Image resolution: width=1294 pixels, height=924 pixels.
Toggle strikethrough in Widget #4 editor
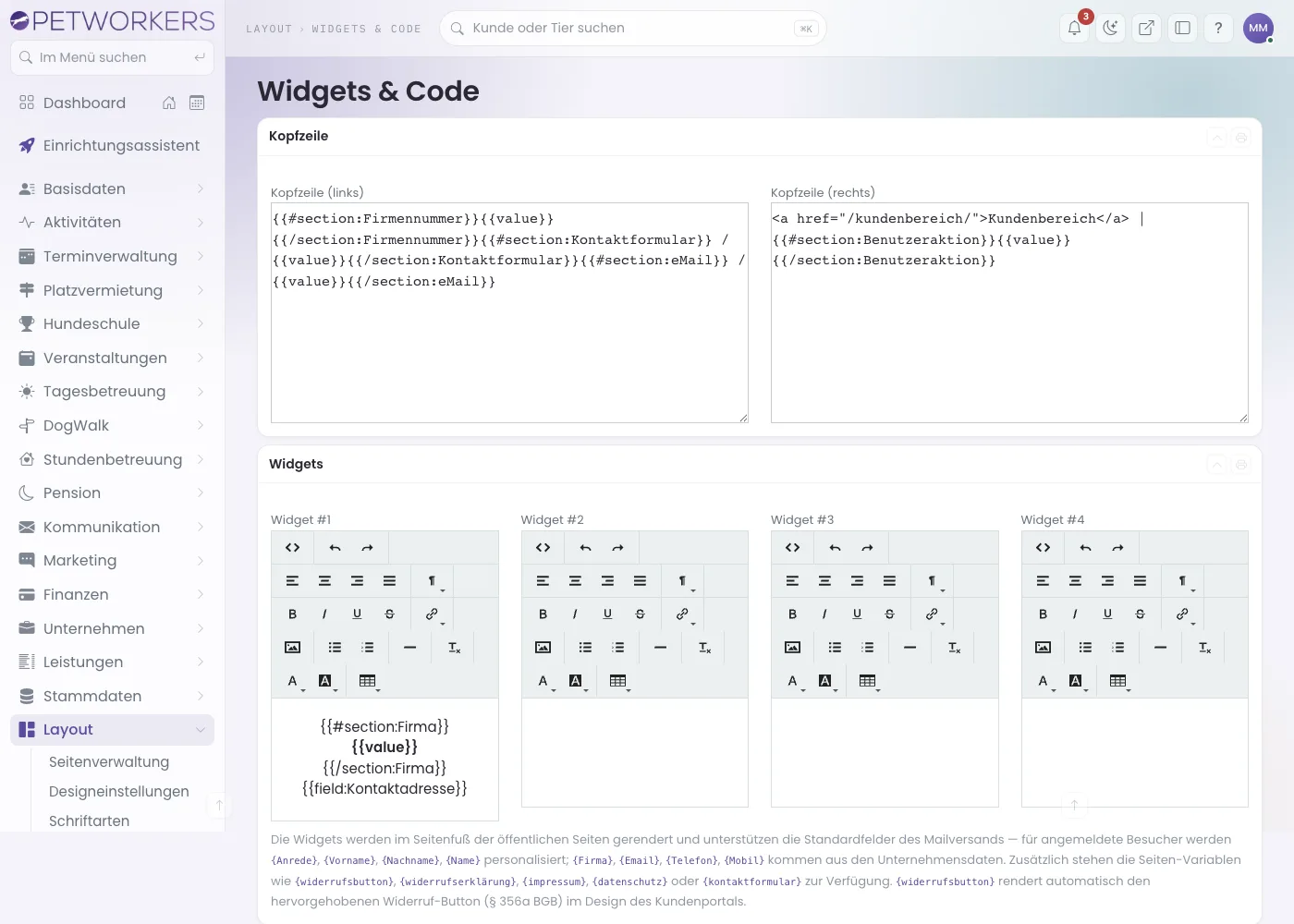click(x=1140, y=614)
